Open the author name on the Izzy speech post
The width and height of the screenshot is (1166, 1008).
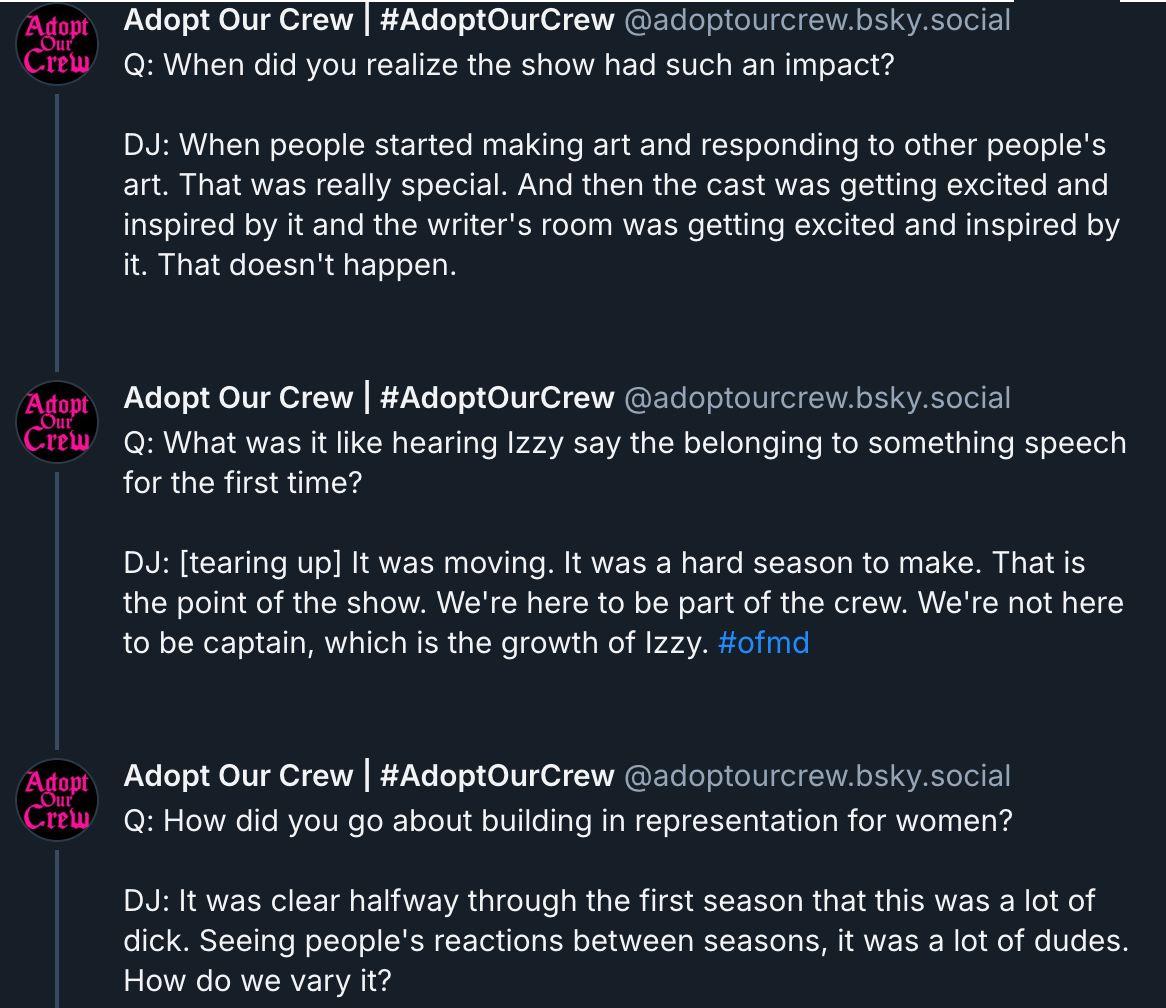click(238, 398)
